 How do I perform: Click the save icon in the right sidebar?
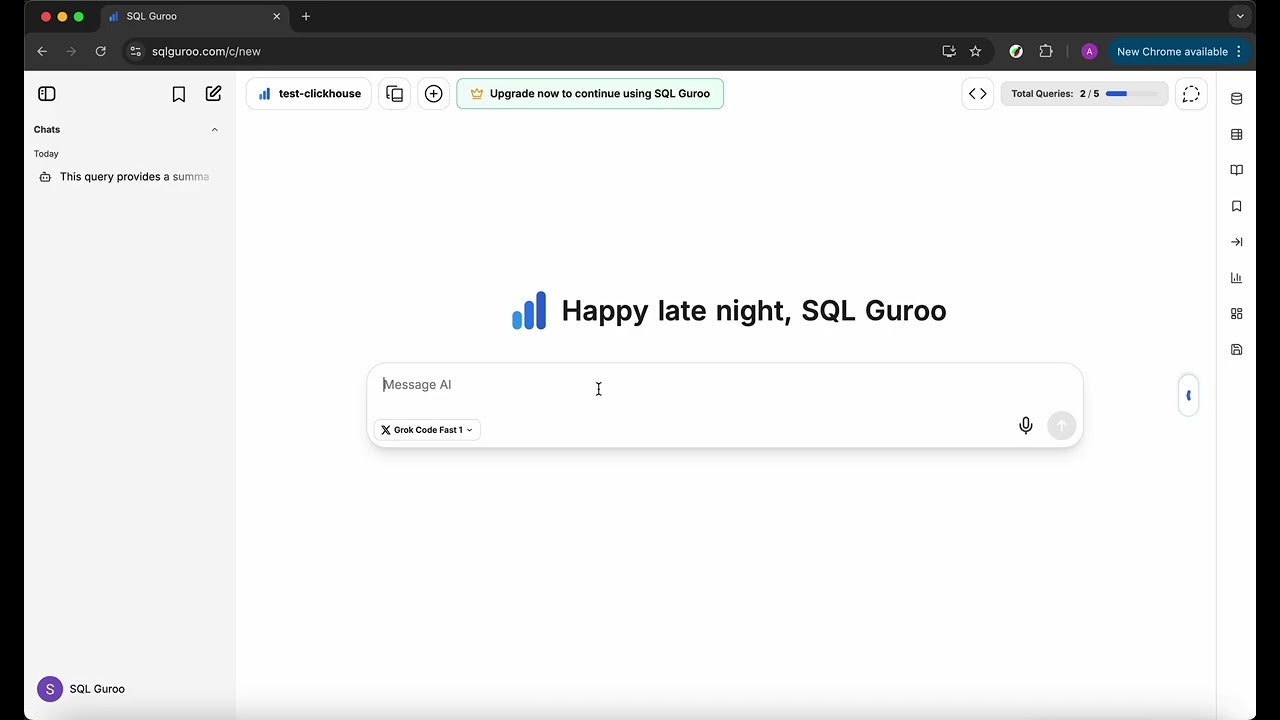point(1236,349)
